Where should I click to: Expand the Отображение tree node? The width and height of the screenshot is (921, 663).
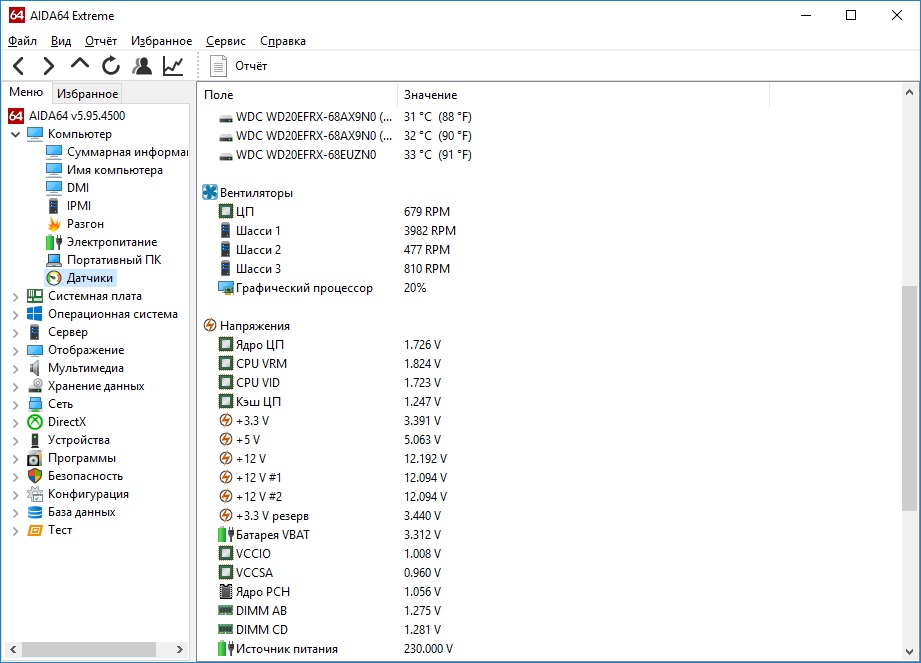pos(16,351)
